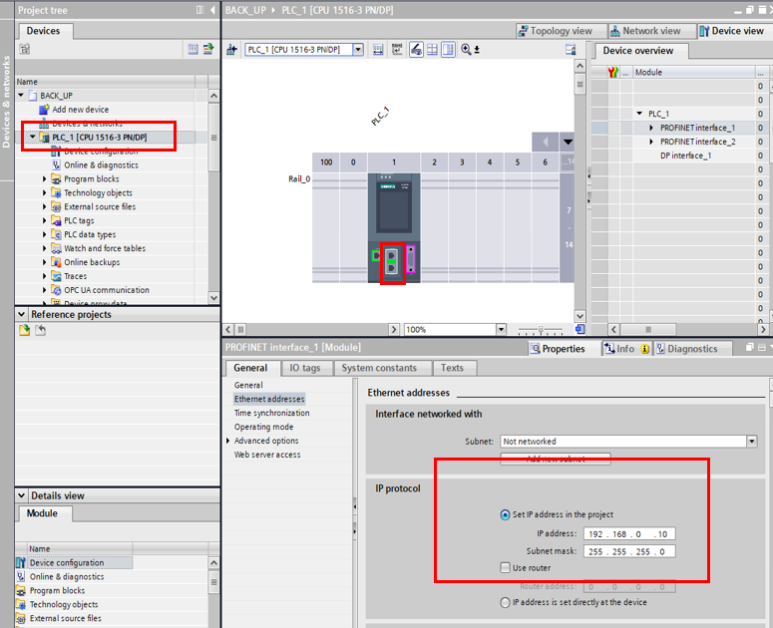Click the show address labels toolbar icon
The image size is (773, 628).
(378, 49)
